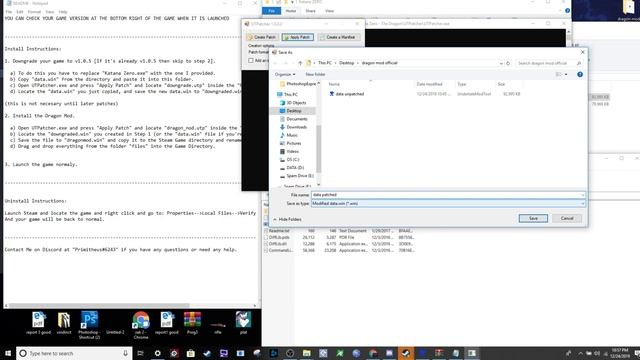Click forward arrow in Save As dialog
640x360 pixels.
(286, 63)
